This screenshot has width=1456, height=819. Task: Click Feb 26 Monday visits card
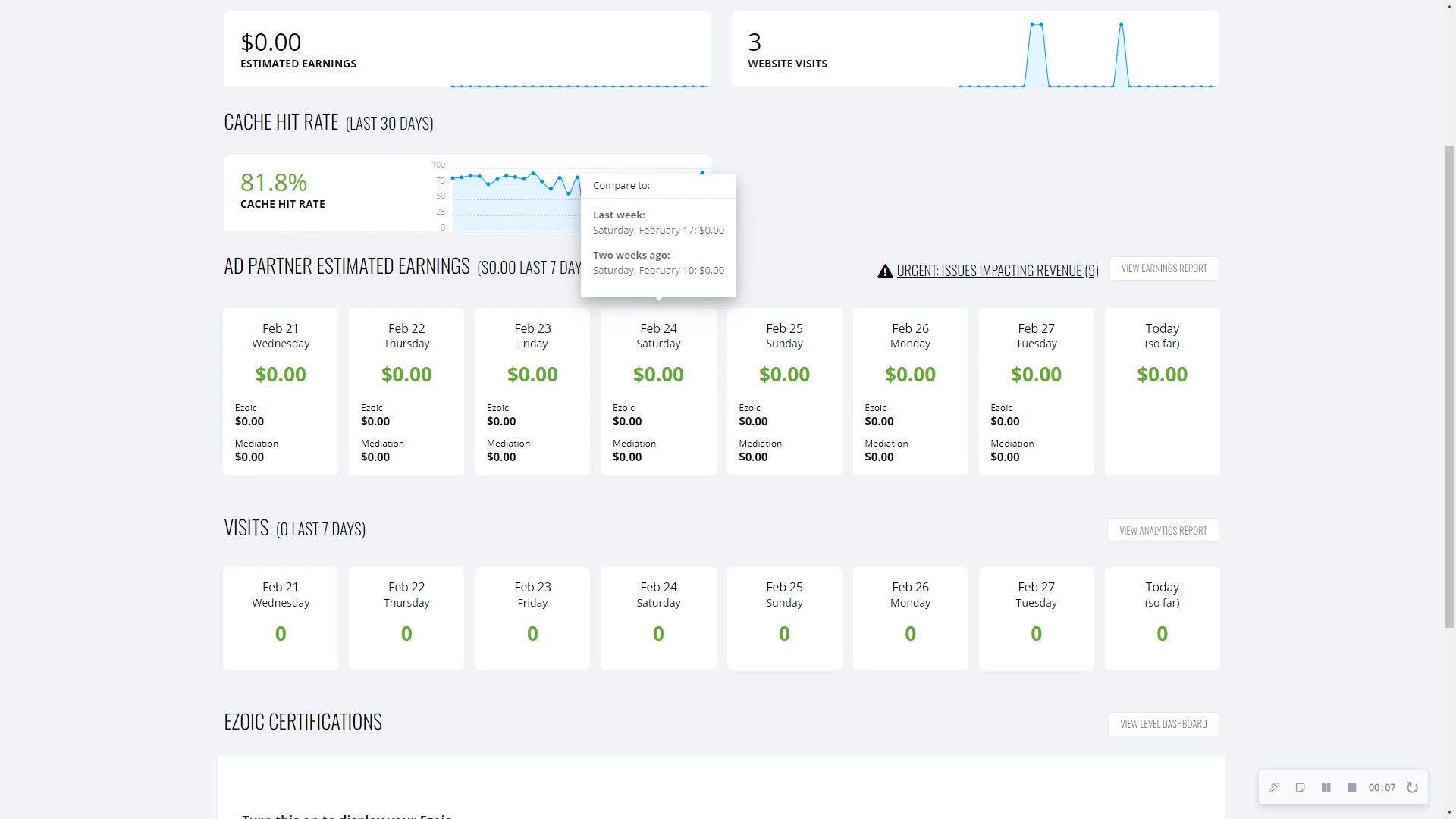coord(910,618)
